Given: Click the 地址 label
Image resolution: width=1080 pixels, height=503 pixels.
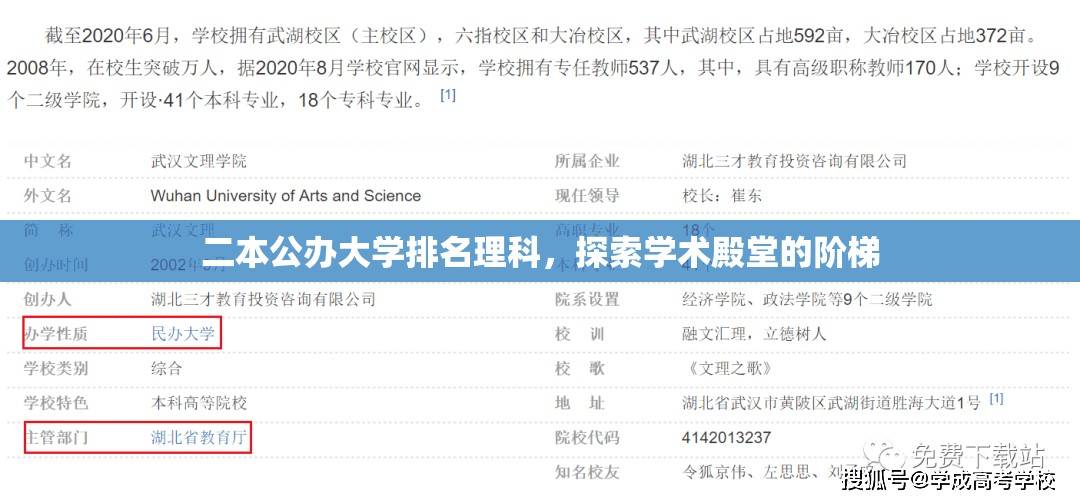Looking at the screenshot, I should coord(580,402).
